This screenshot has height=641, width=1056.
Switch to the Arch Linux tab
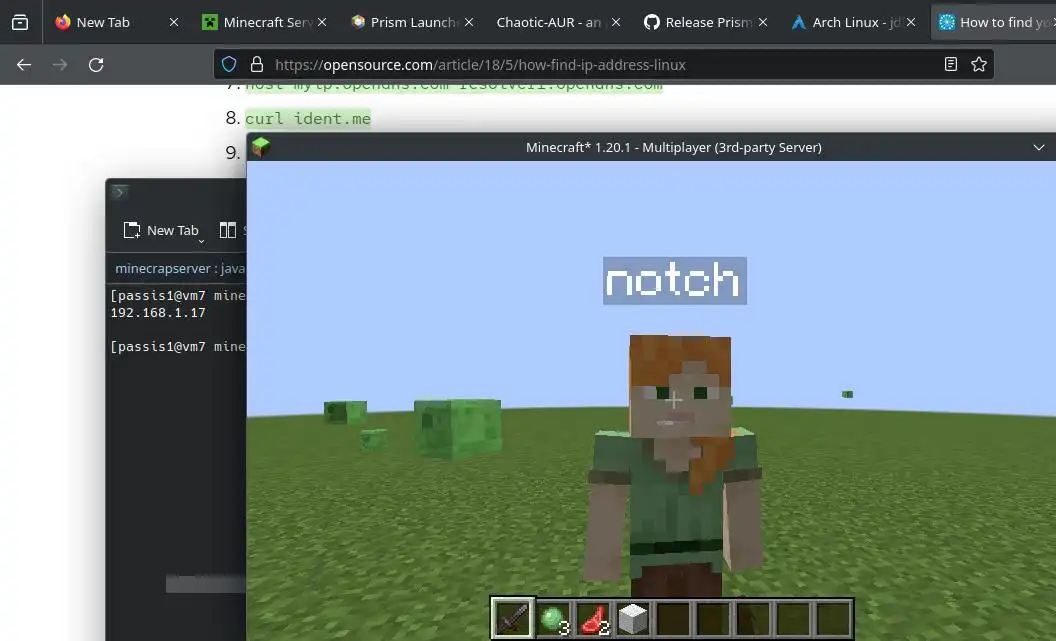(x=853, y=22)
